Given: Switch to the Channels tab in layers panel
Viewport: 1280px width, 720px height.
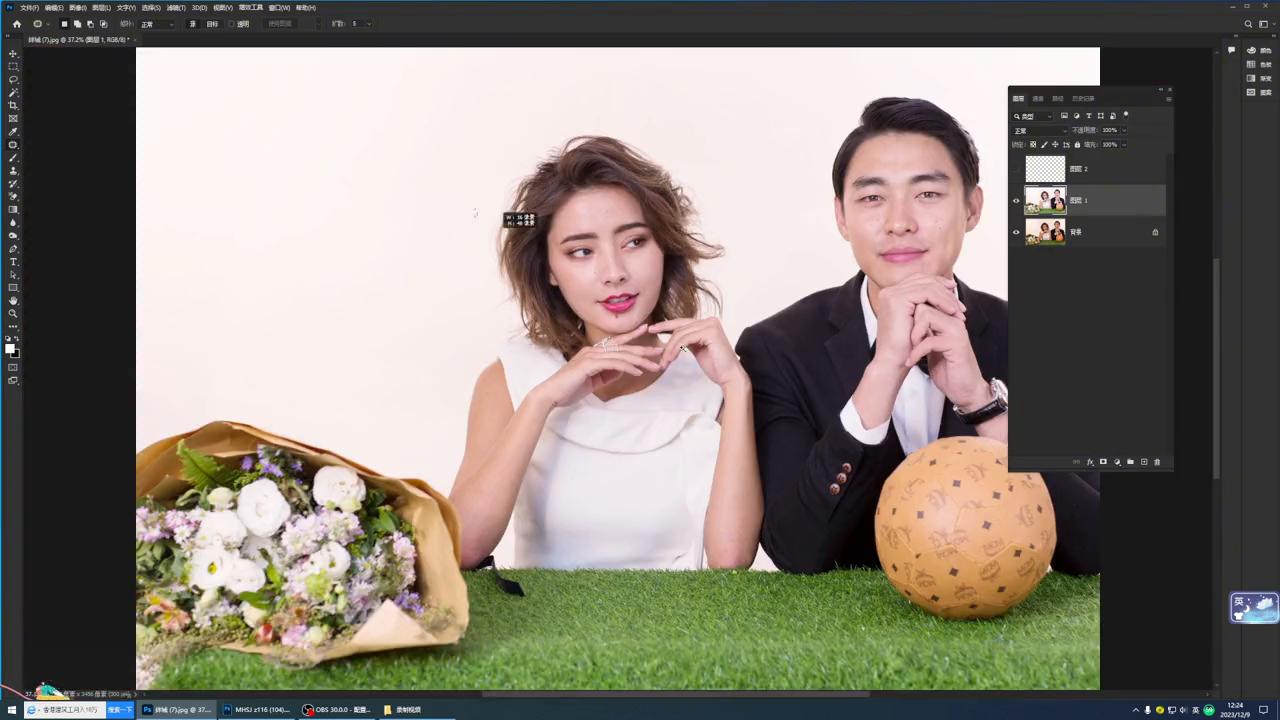Looking at the screenshot, I should [1038, 99].
